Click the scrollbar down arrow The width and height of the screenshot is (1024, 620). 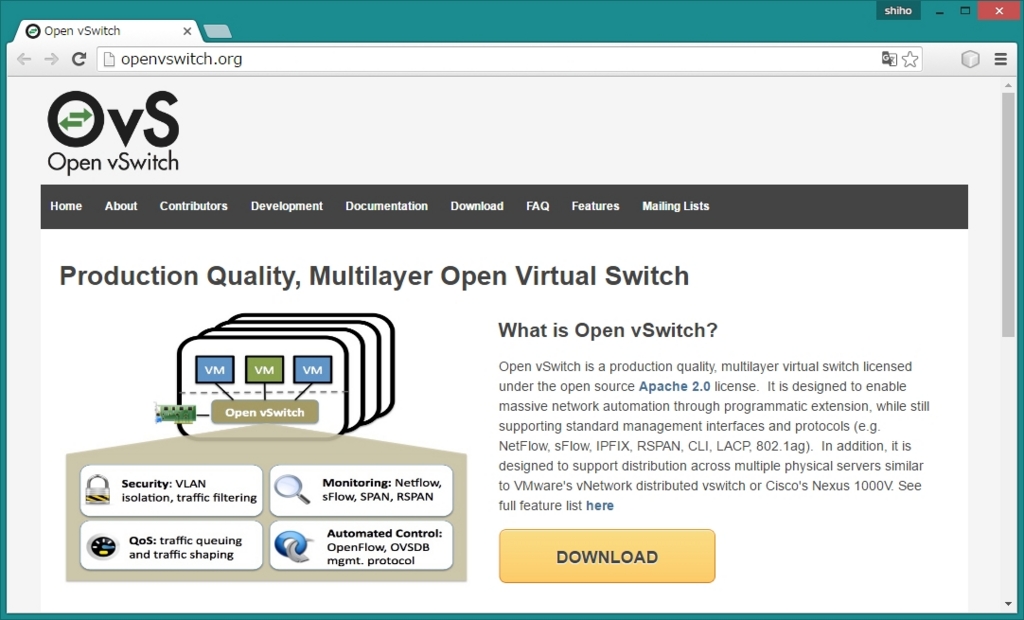click(x=1009, y=604)
